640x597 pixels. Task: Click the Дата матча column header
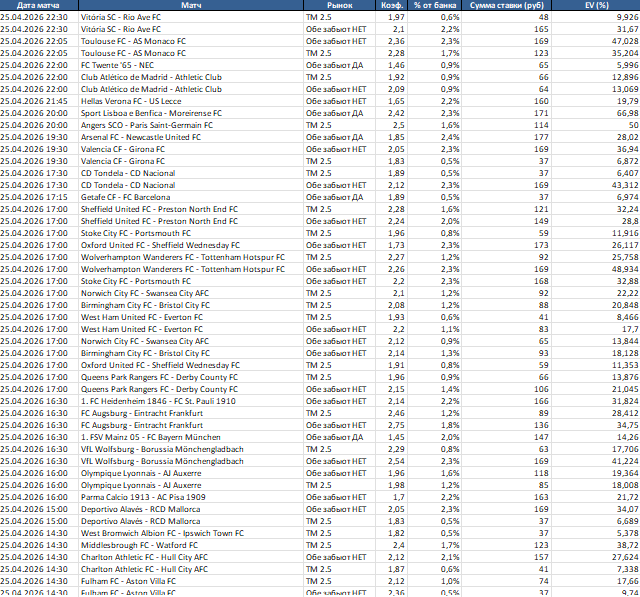[39, 6]
